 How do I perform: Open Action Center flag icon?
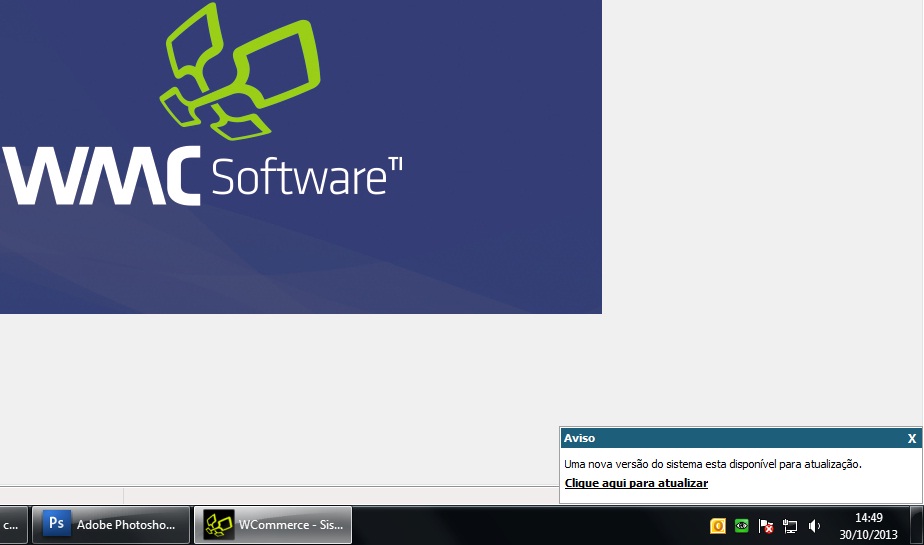coord(766,526)
